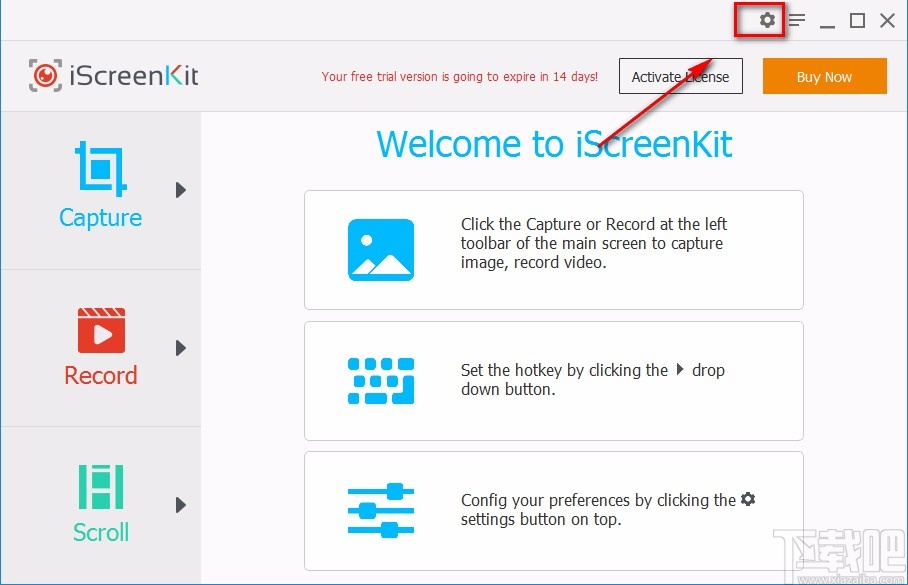Expand the Record drop-down arrow
908x585 pixels.
point(181,348)
